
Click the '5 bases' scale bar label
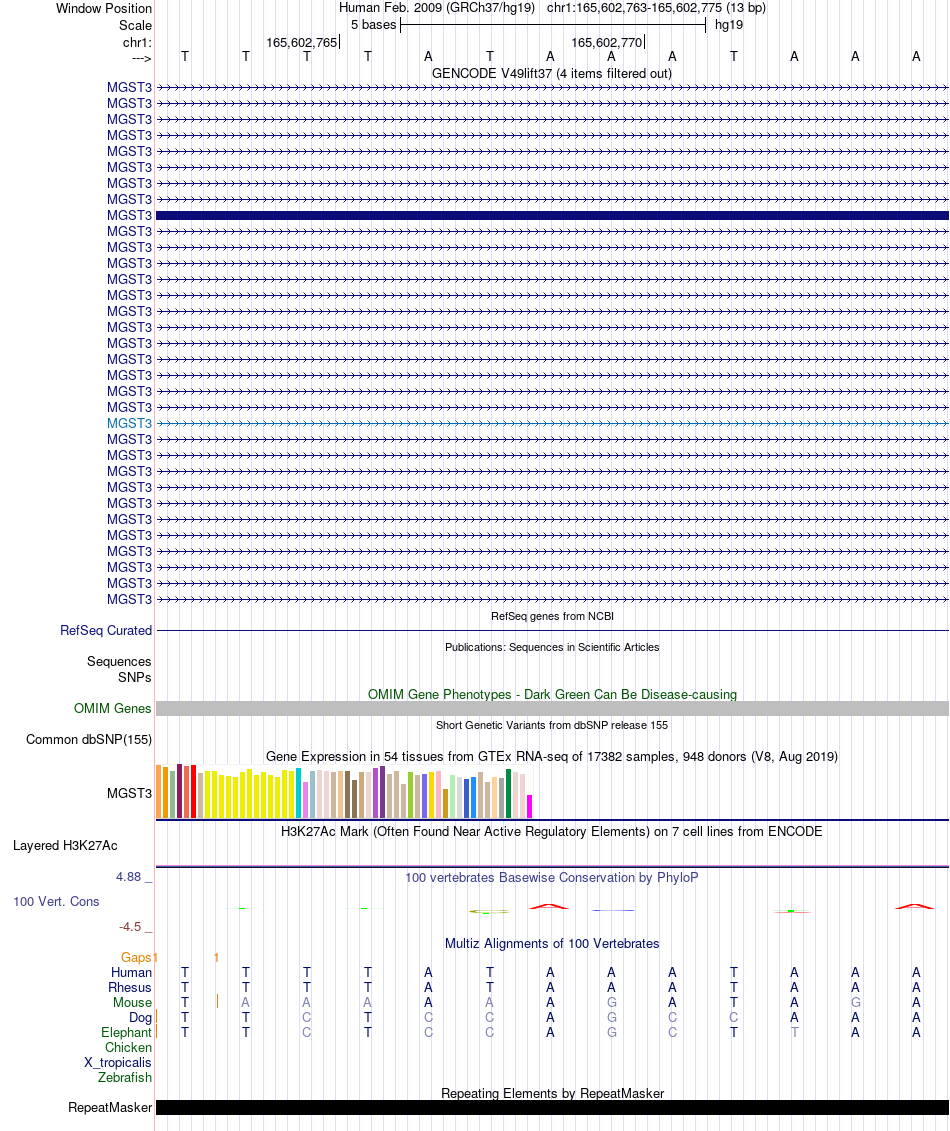[x=374, y=25]
